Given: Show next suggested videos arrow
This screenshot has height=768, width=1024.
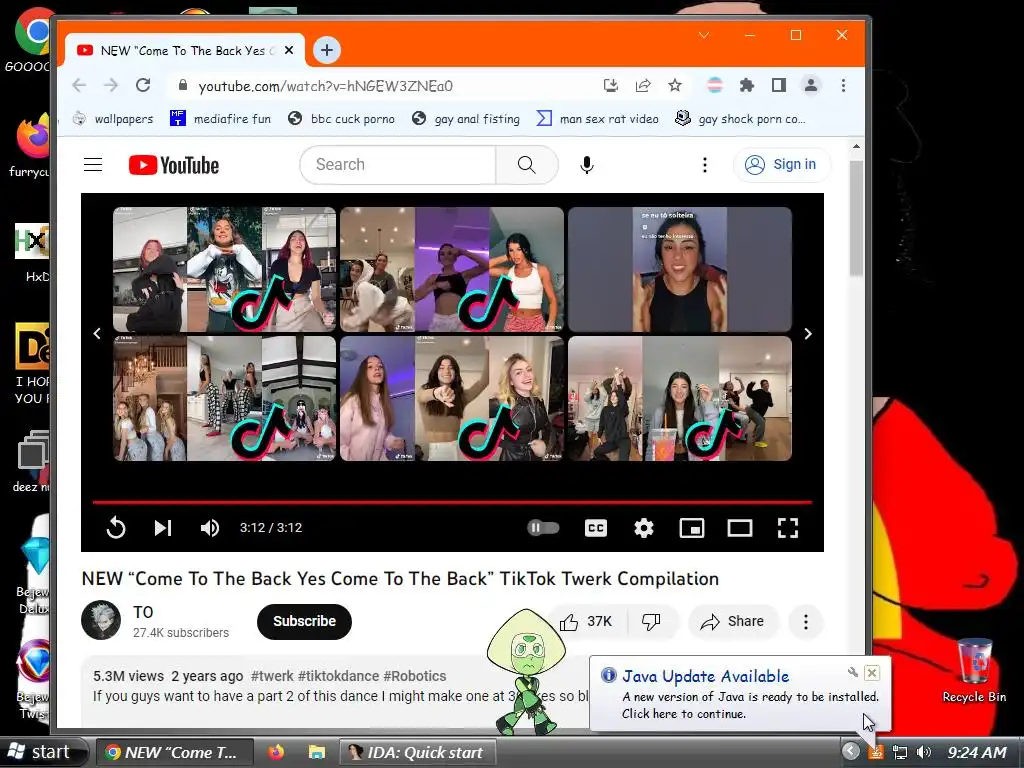Looking at the screenshot, I should [808, 334].
